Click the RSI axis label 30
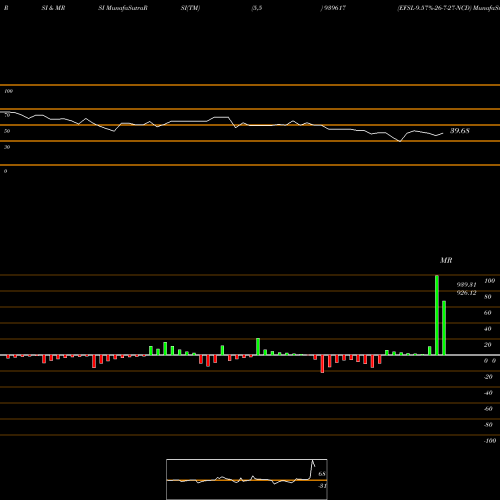Image resolution: width=500 pixels, height=500 pixels. (7, 147)
